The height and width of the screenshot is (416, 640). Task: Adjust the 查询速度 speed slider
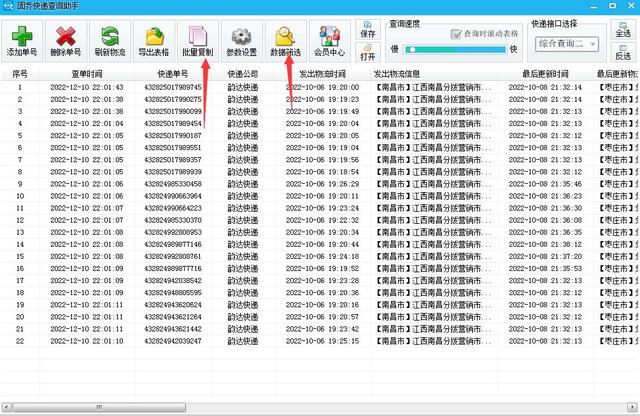click(455, 49)
